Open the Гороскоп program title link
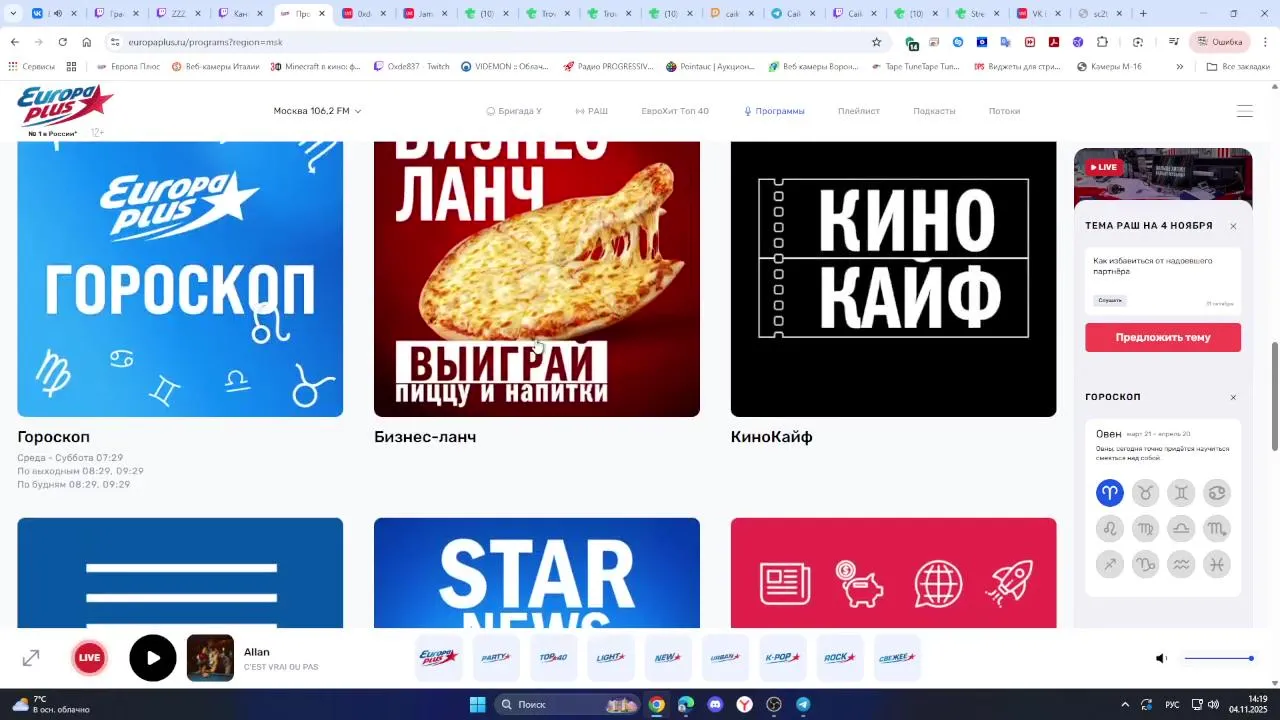 coord(54,437)
